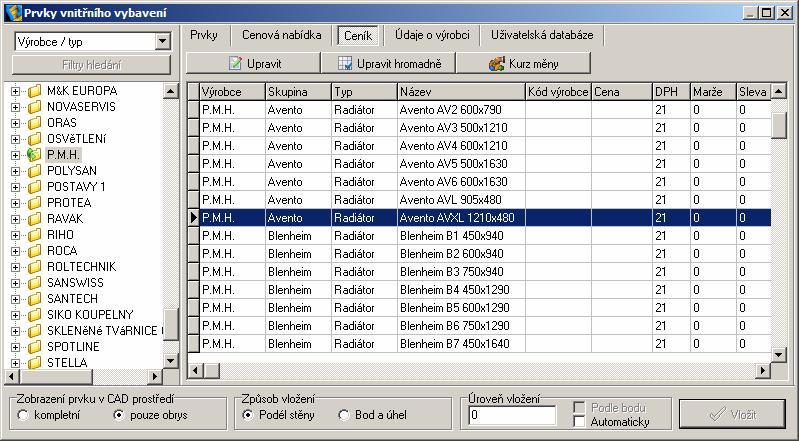Click the ROLTECHNIK folder icon
The height and width of the screenshot is (441, 799).
[x=34, y=267]
